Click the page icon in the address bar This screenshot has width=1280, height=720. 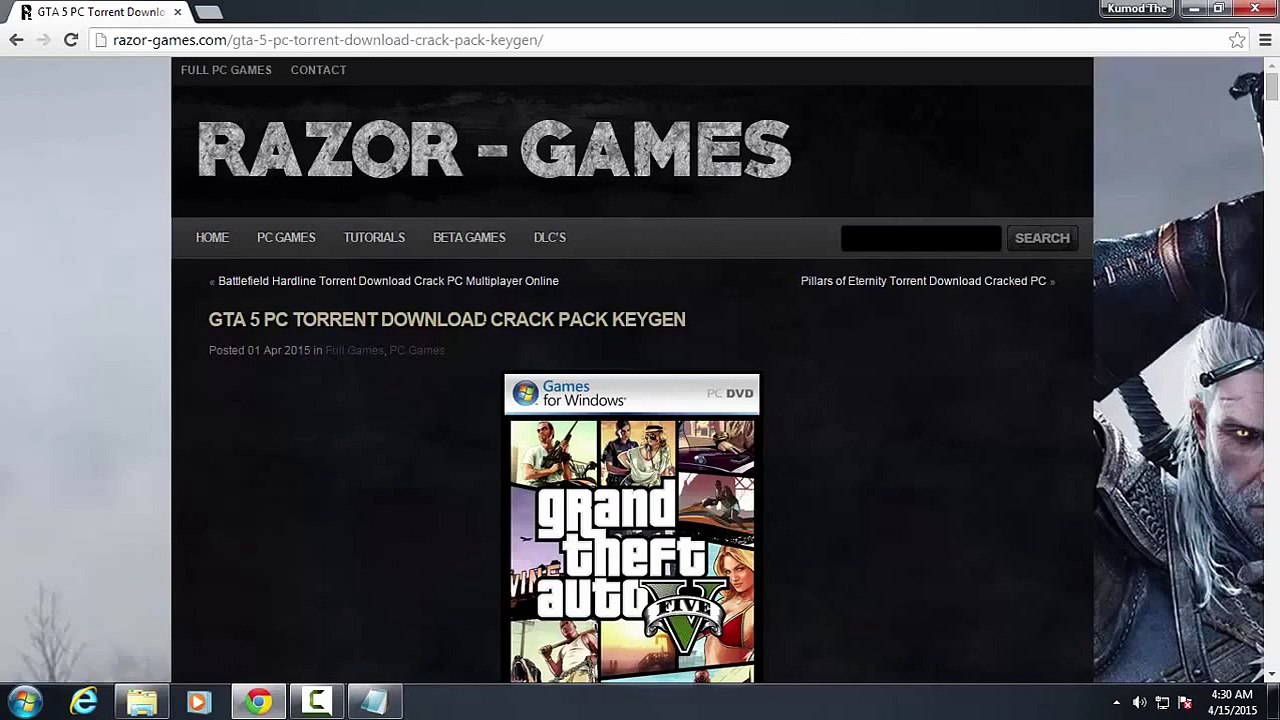point(101,40)
